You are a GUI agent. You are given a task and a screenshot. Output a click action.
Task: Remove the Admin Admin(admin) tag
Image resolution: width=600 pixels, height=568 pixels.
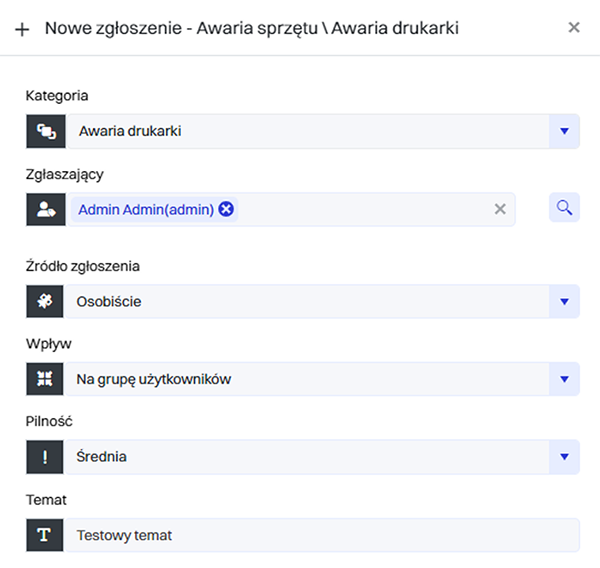point(227,209)
